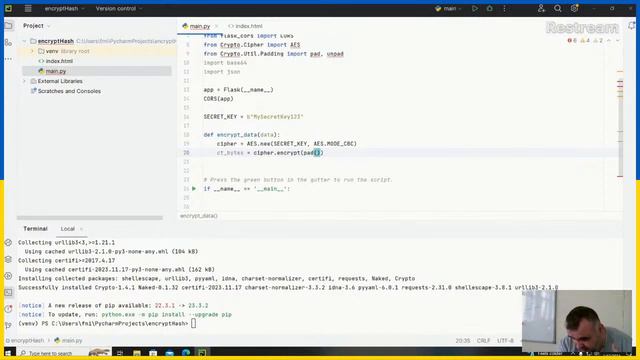Click the Windows 'Type here to search' box

tap(63, 353)
